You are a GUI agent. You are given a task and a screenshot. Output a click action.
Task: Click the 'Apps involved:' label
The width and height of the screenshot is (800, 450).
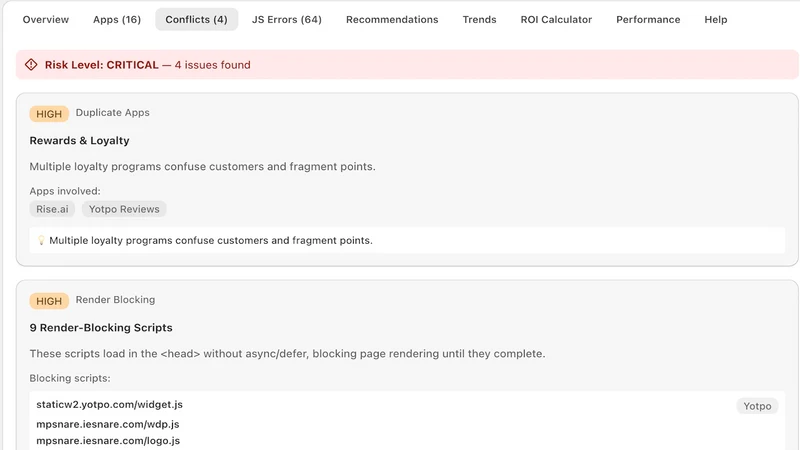click(x=65, y=191)
